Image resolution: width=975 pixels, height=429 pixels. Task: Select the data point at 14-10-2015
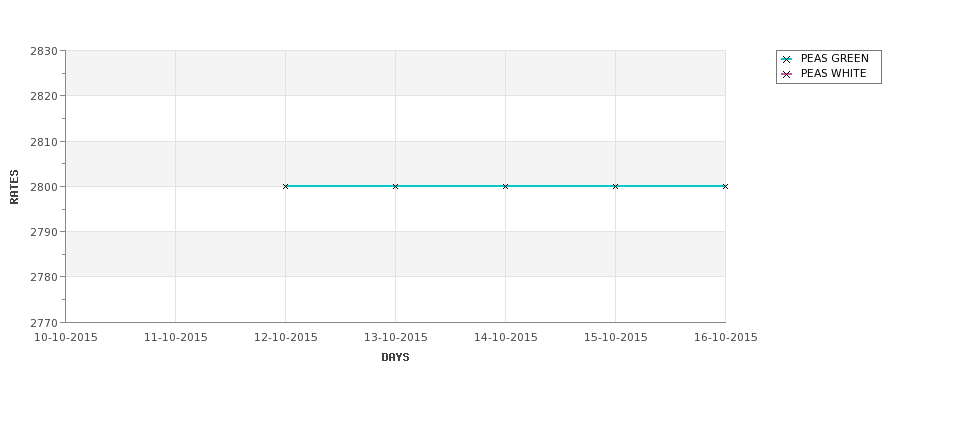pos(506,187)
